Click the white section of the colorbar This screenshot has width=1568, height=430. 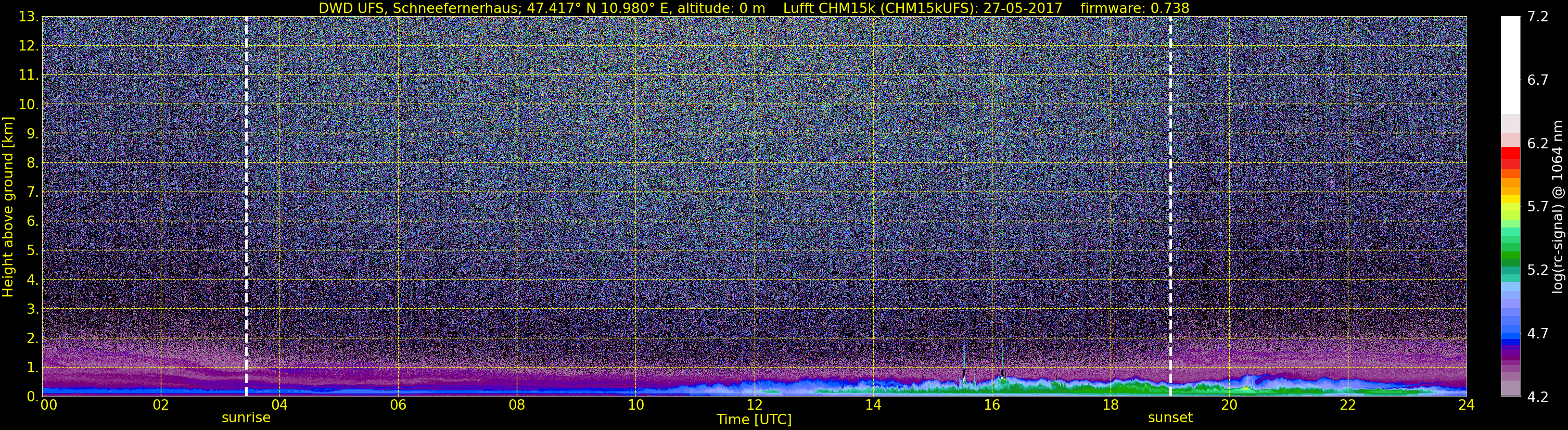[1510, 65]
